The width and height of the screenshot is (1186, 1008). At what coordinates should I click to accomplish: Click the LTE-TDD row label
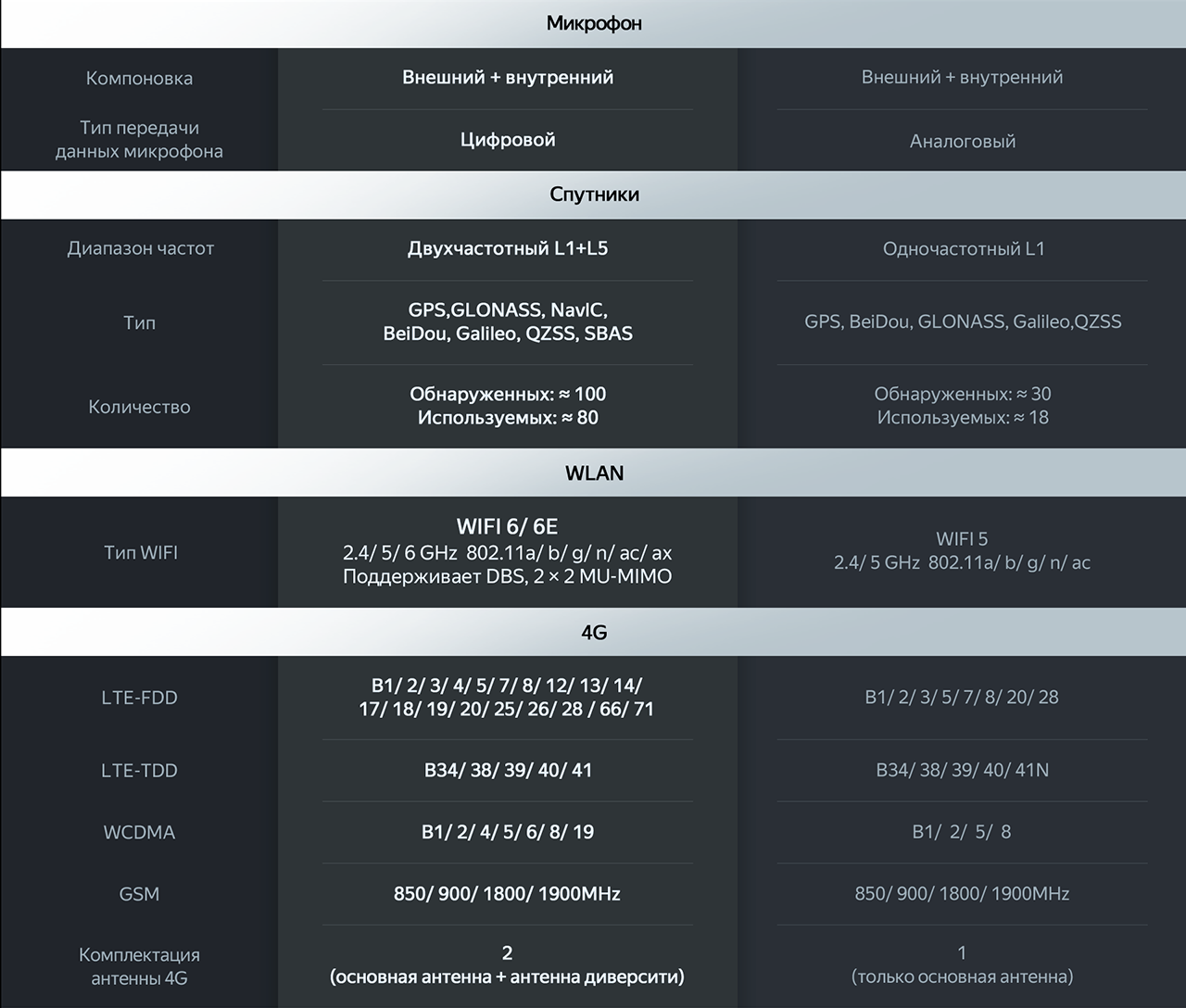tap(139, 771)
